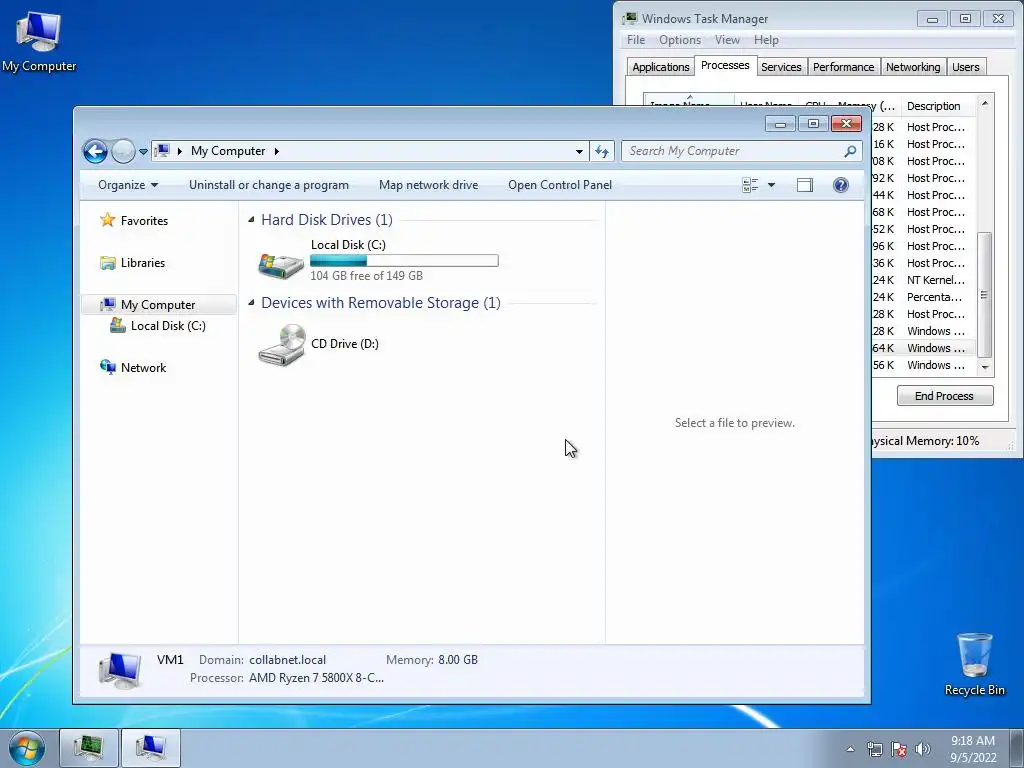Select Local Disk (C:) in navigation tree
The height and width of the screenshot is (768, 1024).
coord(168,326)
